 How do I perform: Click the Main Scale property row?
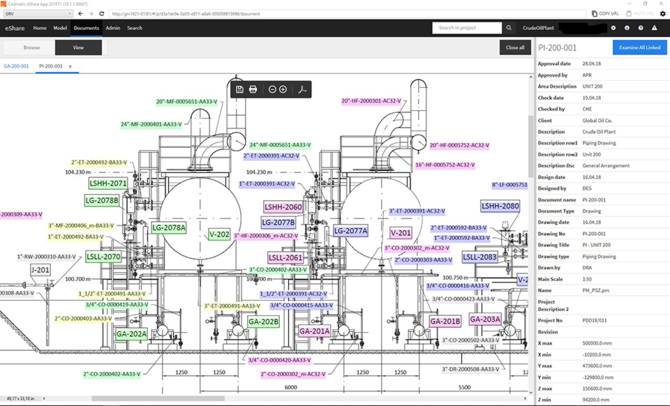[x=601, y=279]
